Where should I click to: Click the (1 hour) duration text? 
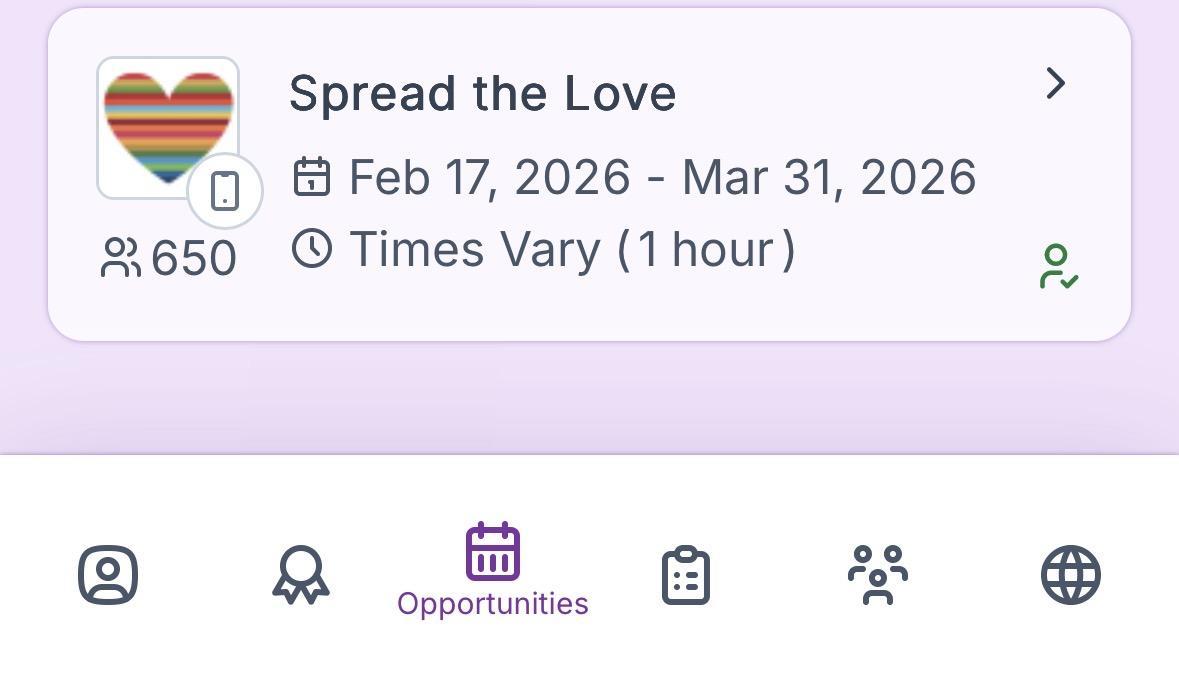pos(707,249)
